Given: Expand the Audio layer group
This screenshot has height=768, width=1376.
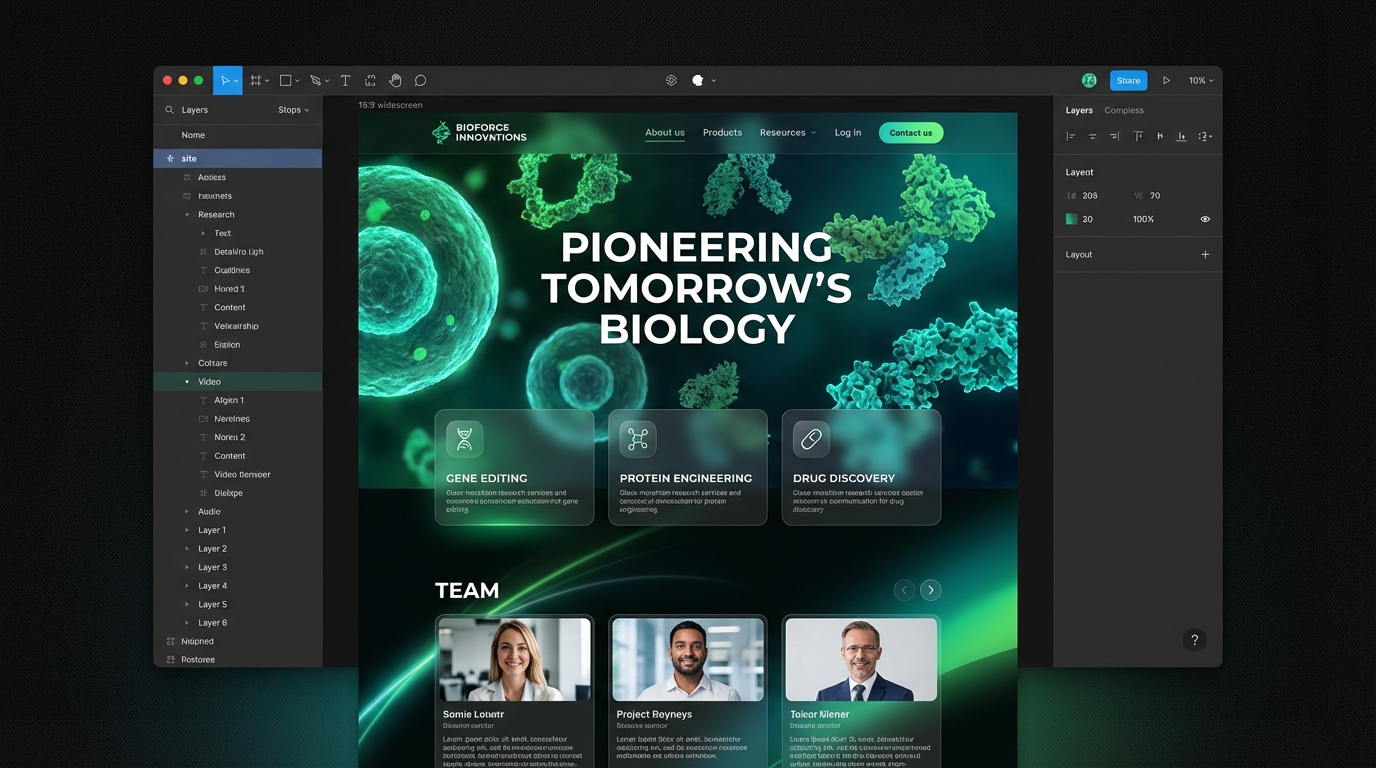Looking at the screenshot, I should (187, 512).
